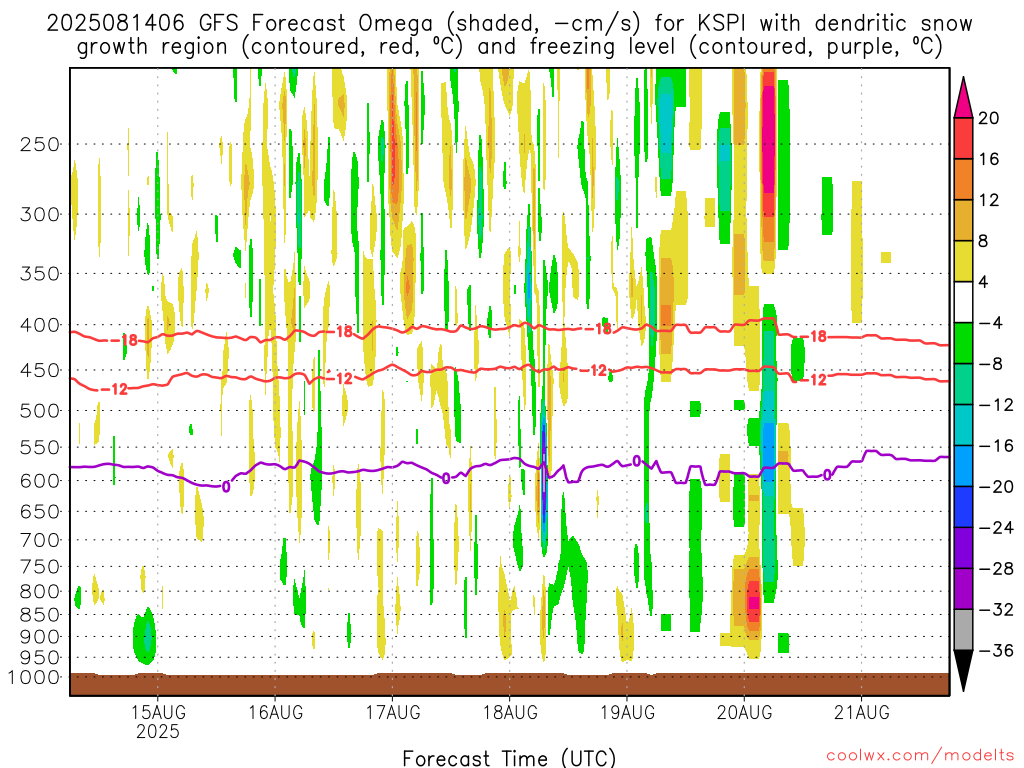Click the -28 colorbar label

point(996,568)
